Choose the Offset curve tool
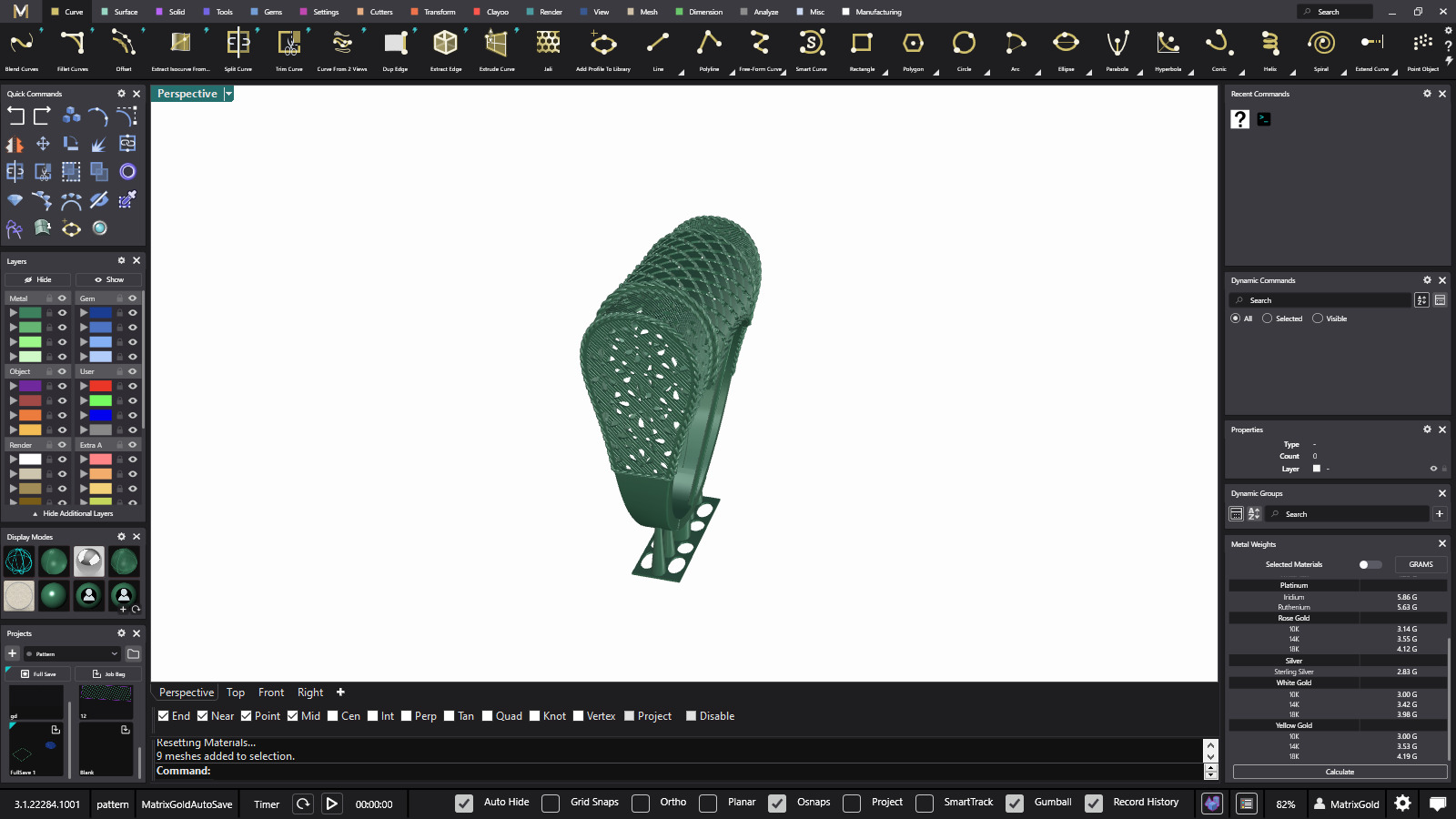The height and width of the screenshot is (819, 1456). click(x=124, y=50)
